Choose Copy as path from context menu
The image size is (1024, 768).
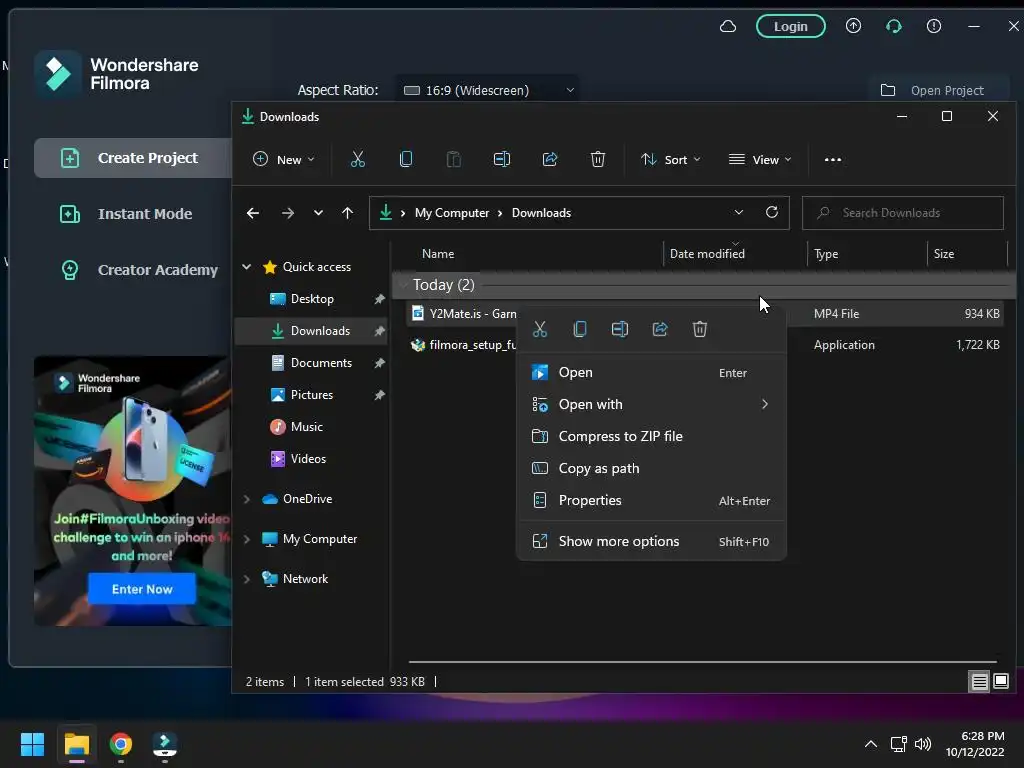(x=651, y=468)
